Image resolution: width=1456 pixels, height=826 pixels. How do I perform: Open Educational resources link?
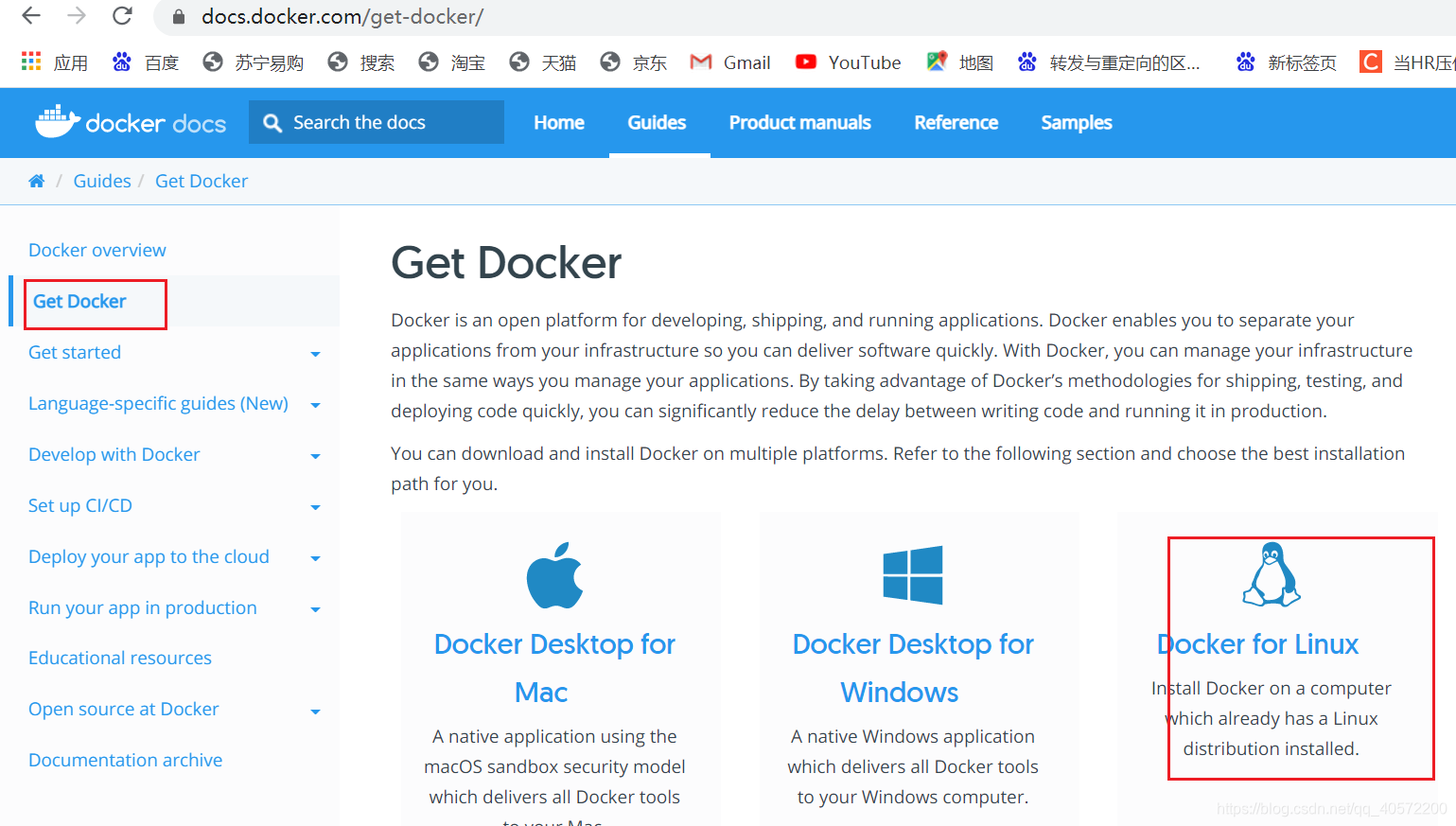point(120,658)
